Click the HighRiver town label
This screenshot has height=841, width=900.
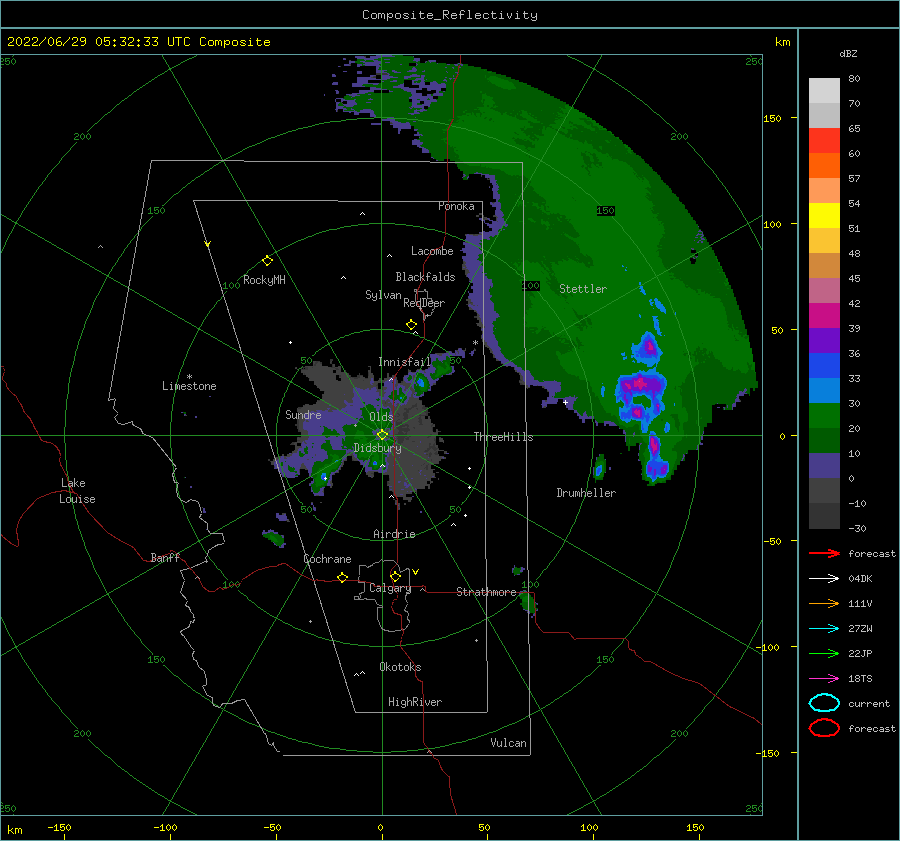tap(415, 702)
